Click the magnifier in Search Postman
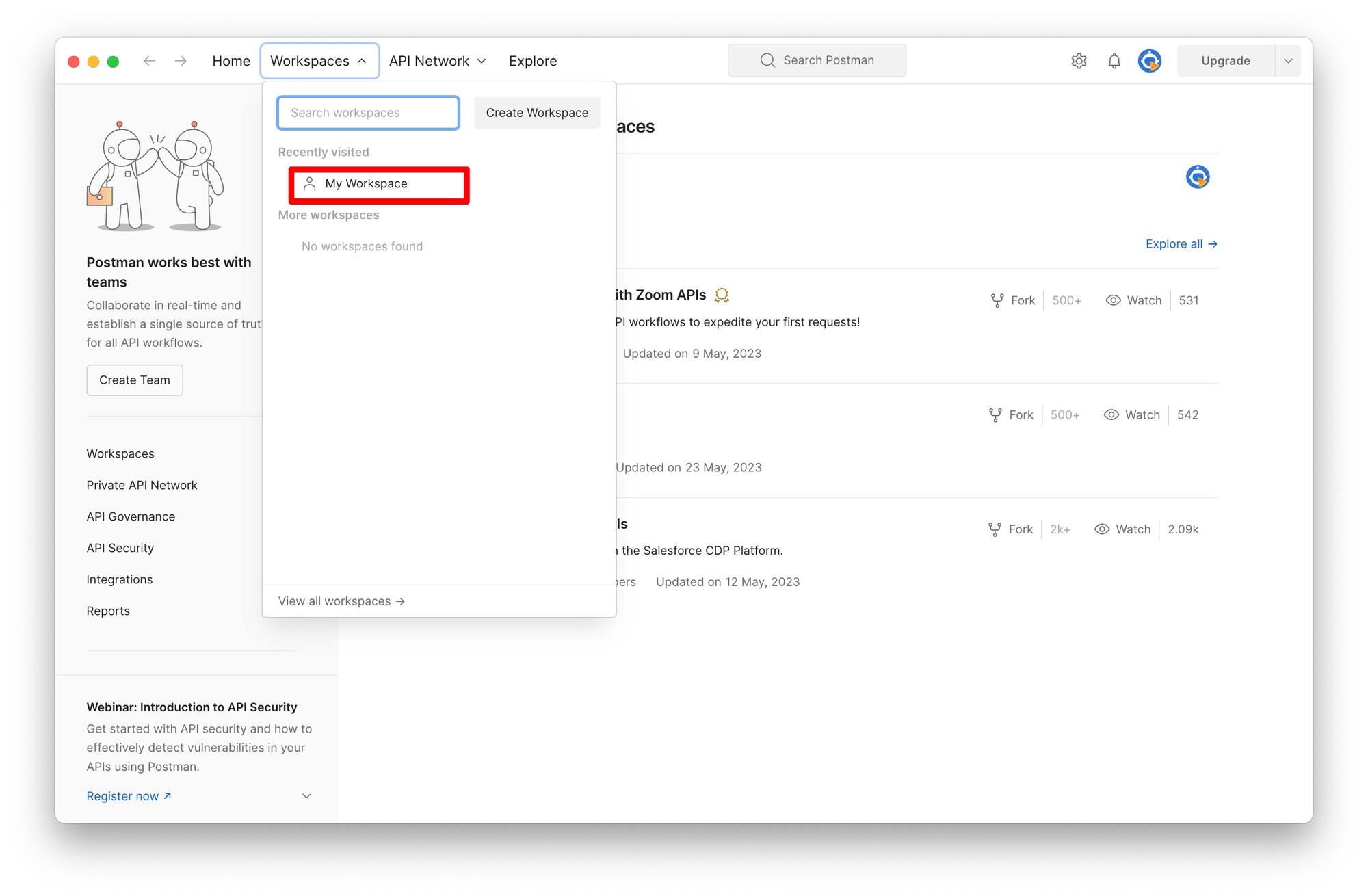Image resolution: width=1368 pixels, height=896 pixels. (767, 60)
